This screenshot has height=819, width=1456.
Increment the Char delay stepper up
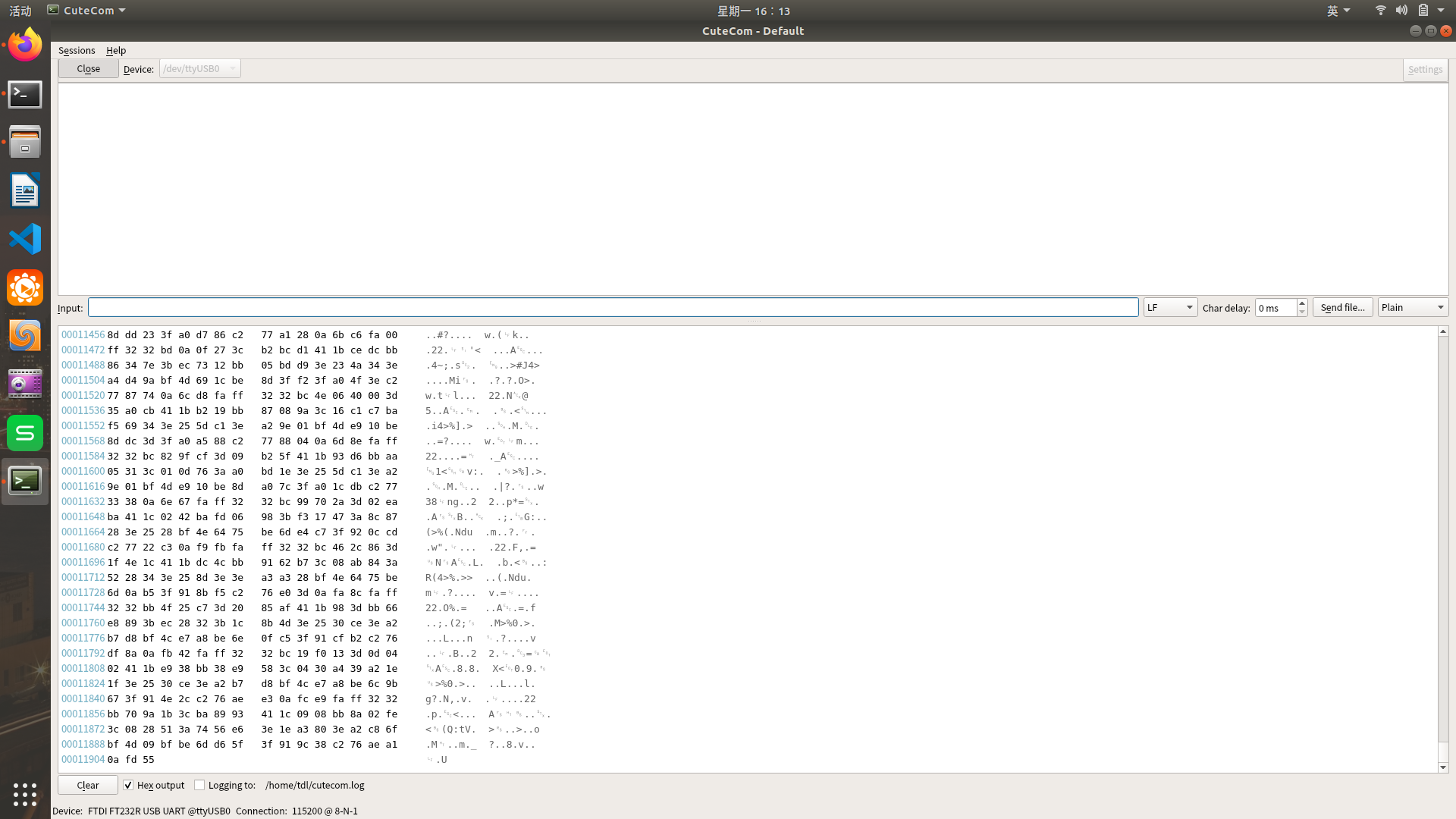coord(1301,302)
